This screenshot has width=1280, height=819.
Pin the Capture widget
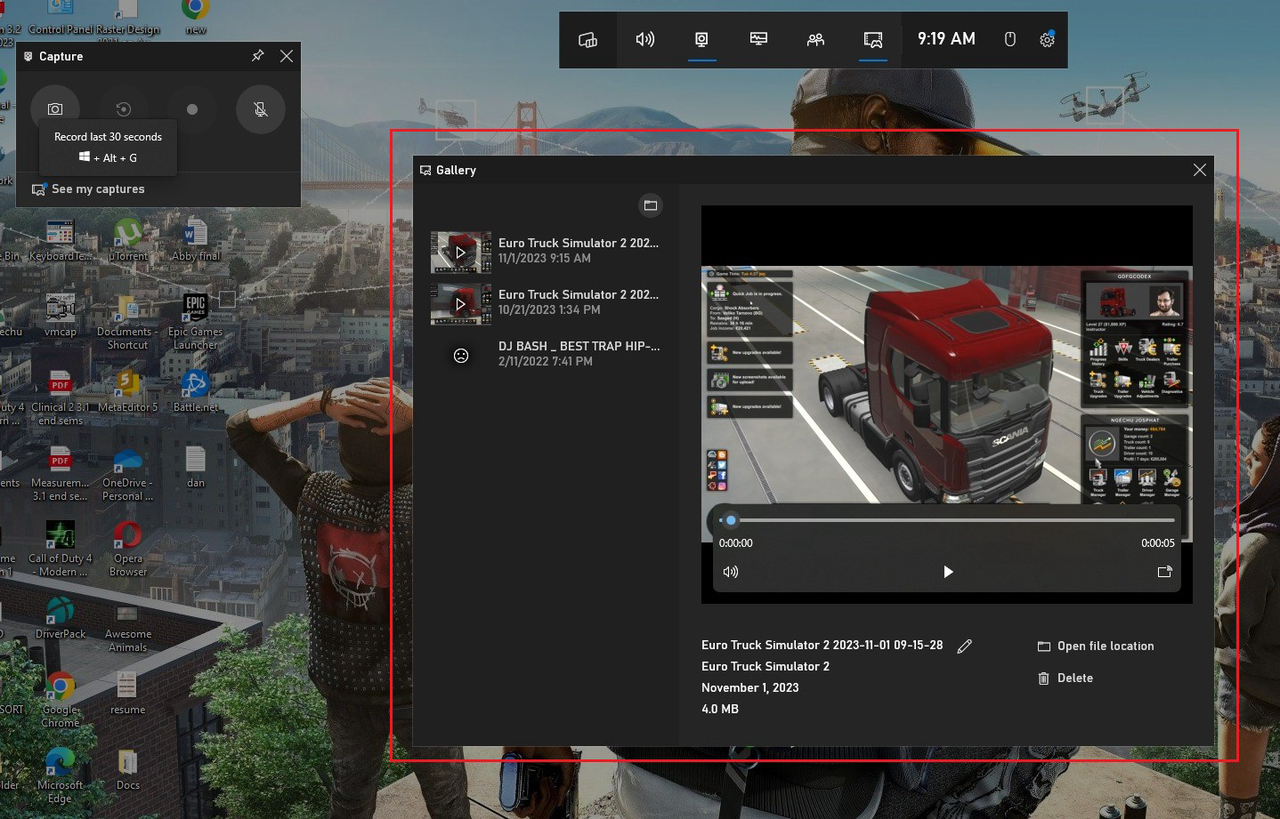click(257, 56)
